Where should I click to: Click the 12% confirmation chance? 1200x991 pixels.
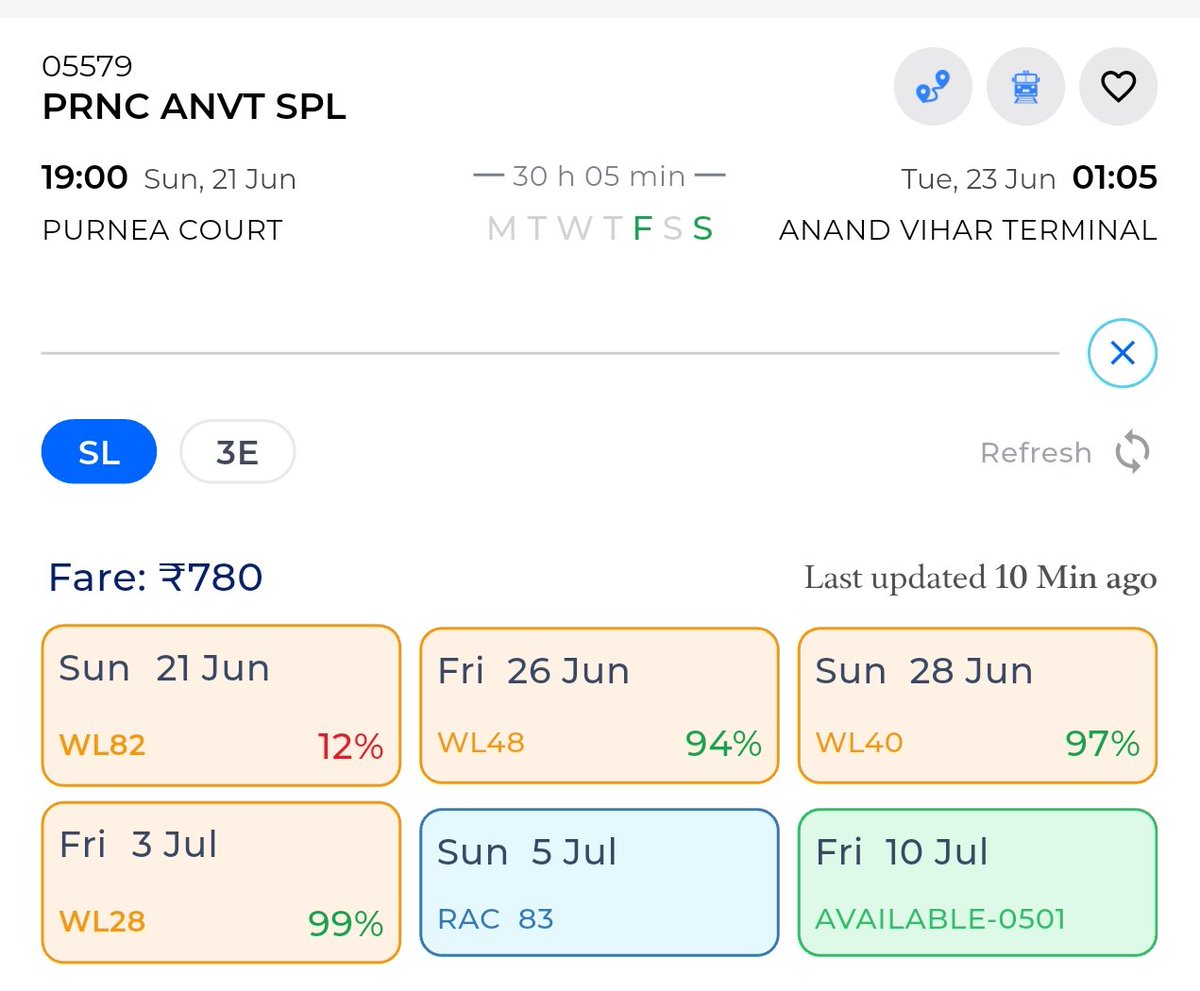(x=351, y=746)
